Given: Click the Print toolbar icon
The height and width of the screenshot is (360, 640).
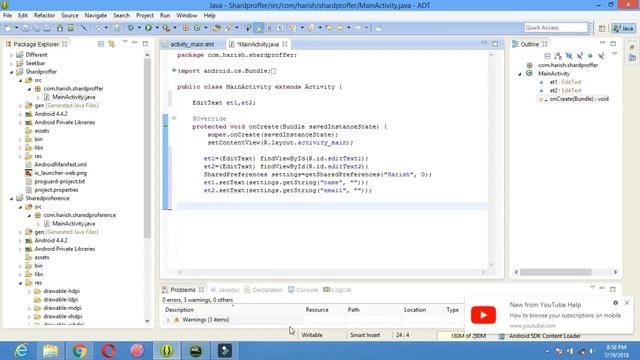Looking at the screenshot, I should [x=47, y=28].
